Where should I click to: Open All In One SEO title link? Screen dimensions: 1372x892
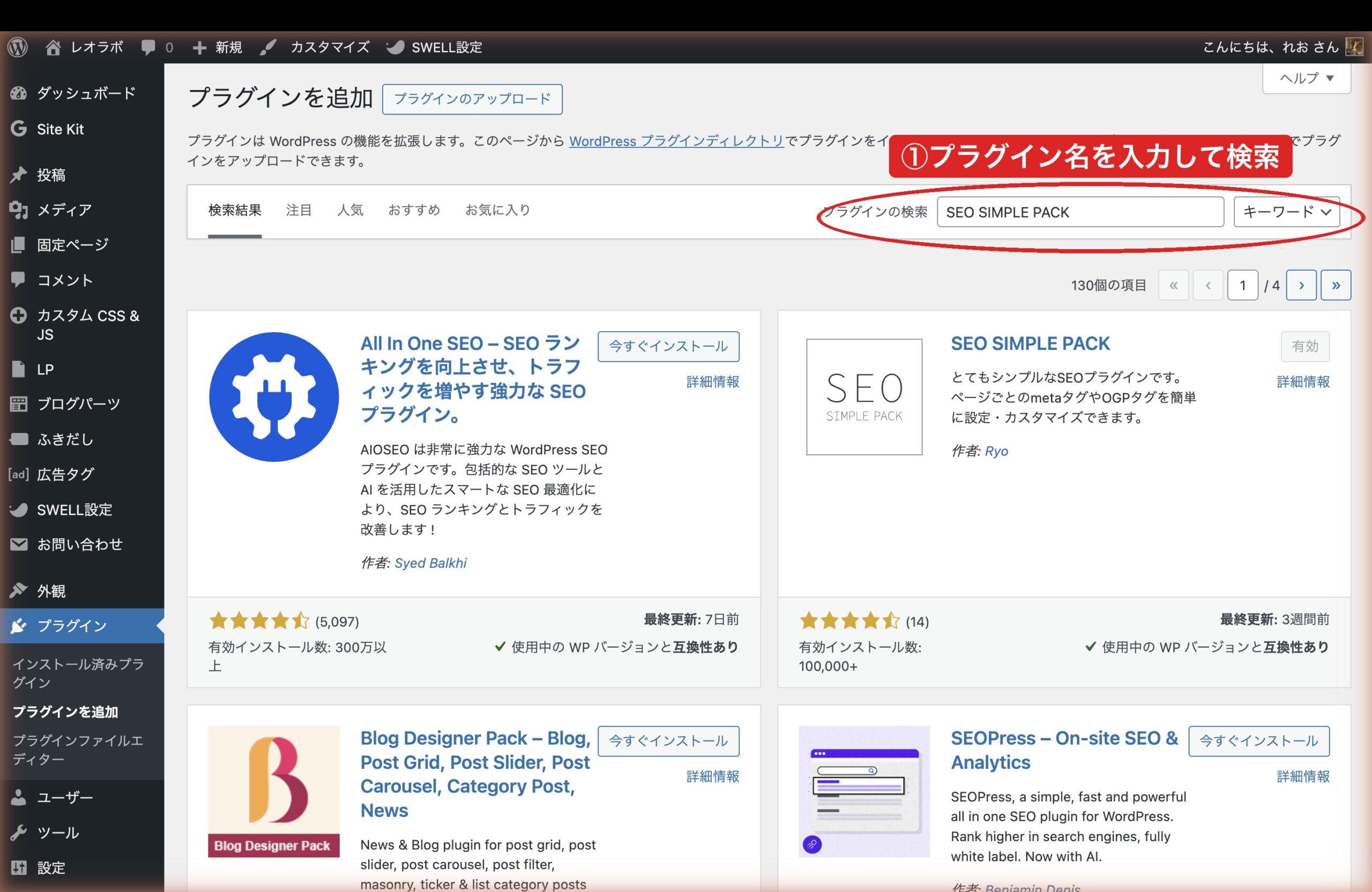(x=473, y=379)
